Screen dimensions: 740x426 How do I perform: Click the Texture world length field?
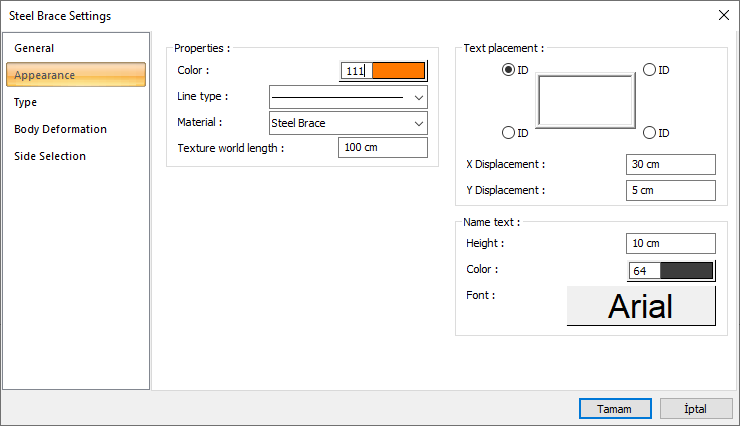pos(383,148)
